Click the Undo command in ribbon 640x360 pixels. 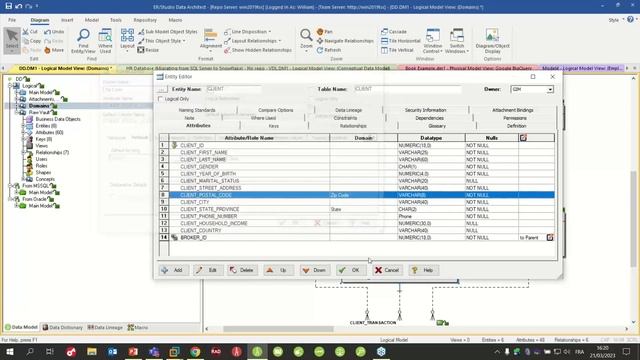pos(54,31)
